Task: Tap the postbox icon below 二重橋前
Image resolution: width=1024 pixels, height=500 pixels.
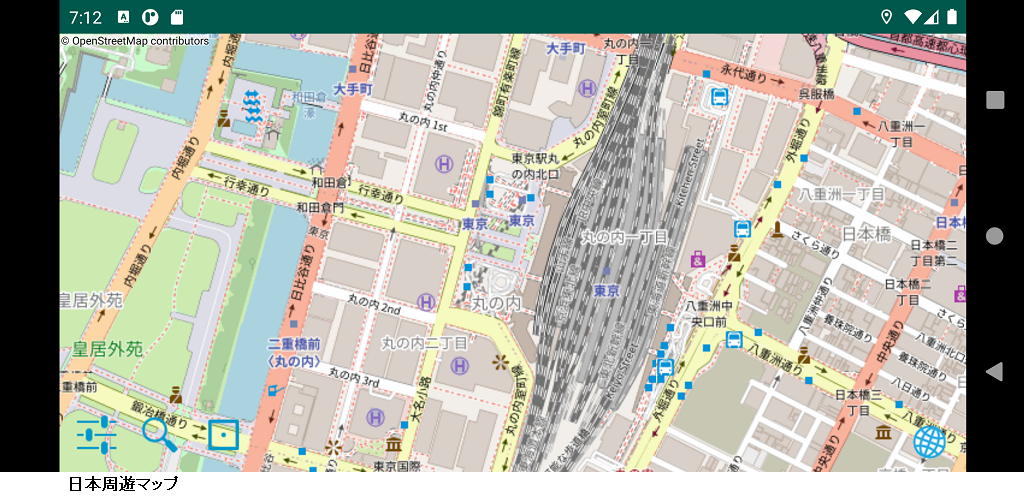Action: point(275,391)
